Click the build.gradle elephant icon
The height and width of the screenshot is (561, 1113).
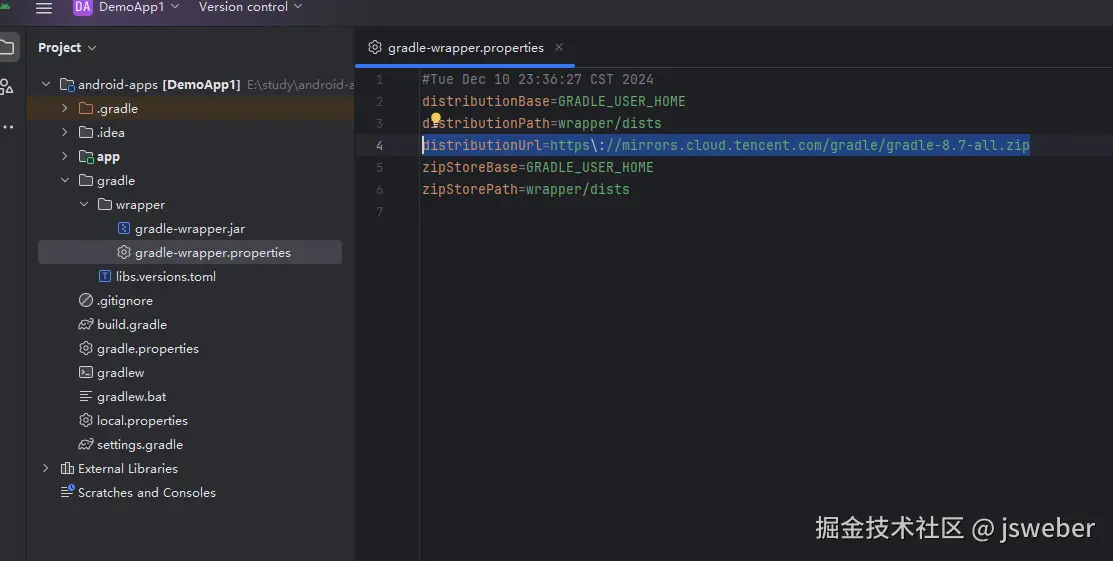86,325
